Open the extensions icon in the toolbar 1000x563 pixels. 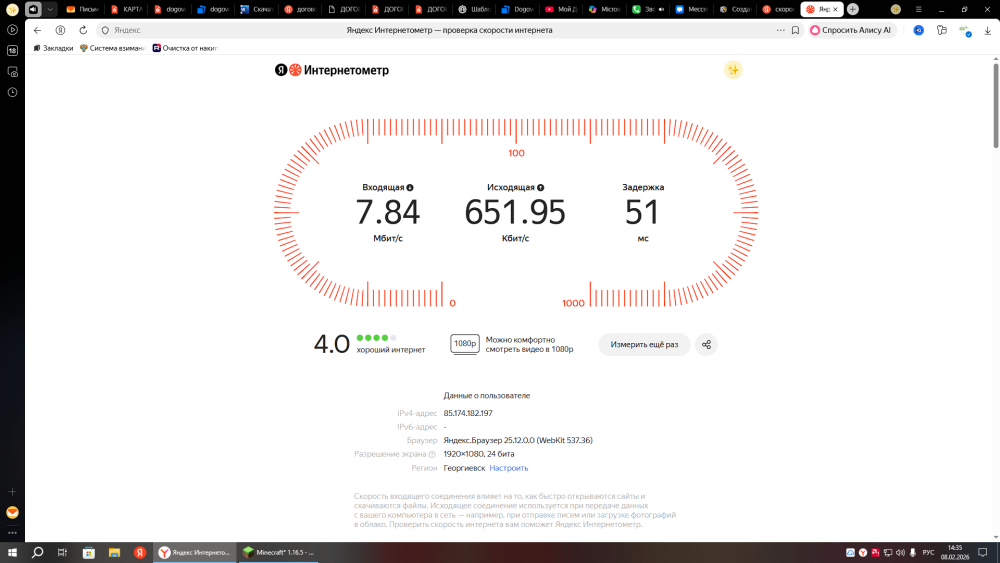(941, 30)
